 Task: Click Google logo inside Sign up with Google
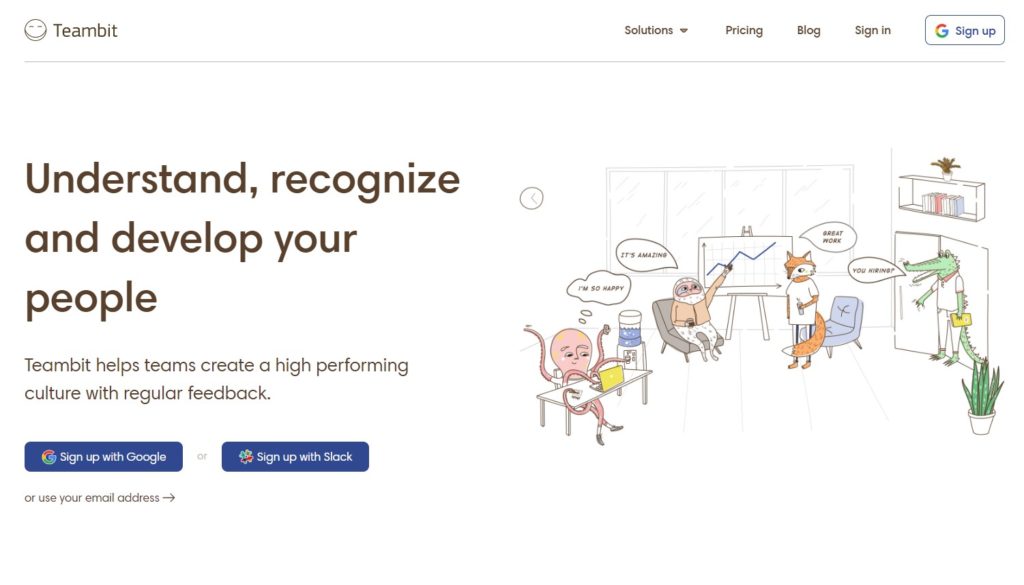49,457
